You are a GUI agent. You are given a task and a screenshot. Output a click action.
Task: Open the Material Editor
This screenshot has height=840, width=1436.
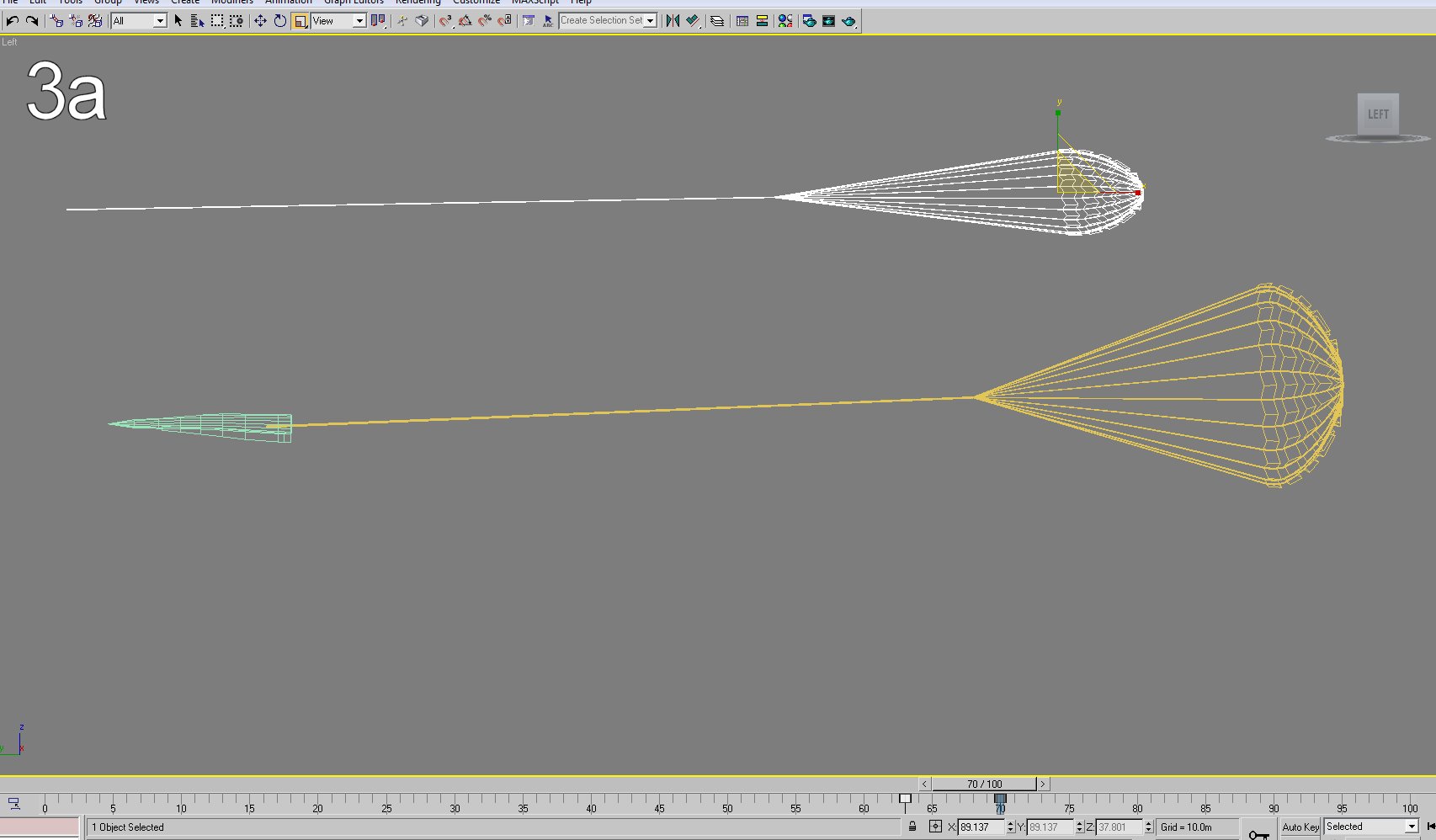(x=785, y=21)
